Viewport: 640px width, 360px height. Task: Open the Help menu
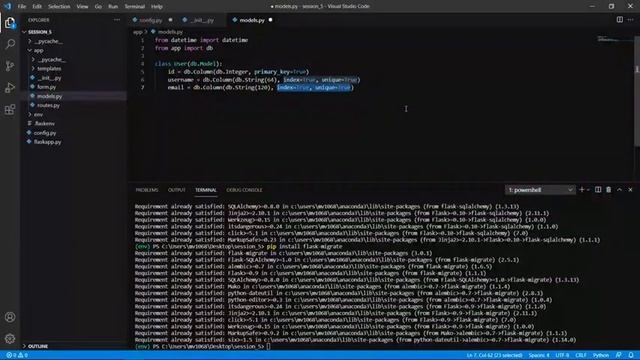coord(157,7)
